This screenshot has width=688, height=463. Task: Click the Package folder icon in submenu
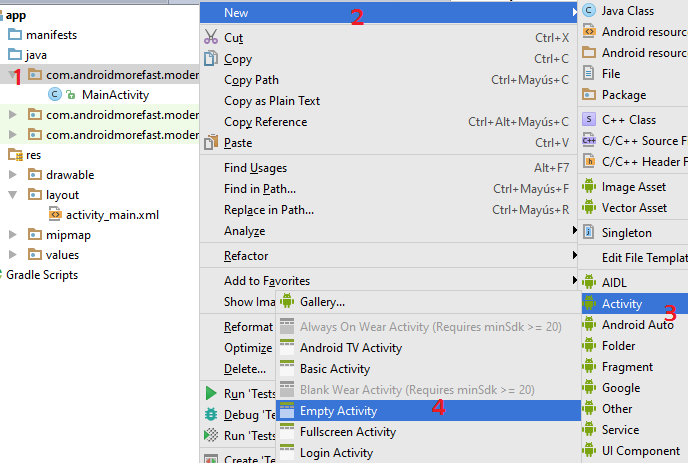click(589, 95)
